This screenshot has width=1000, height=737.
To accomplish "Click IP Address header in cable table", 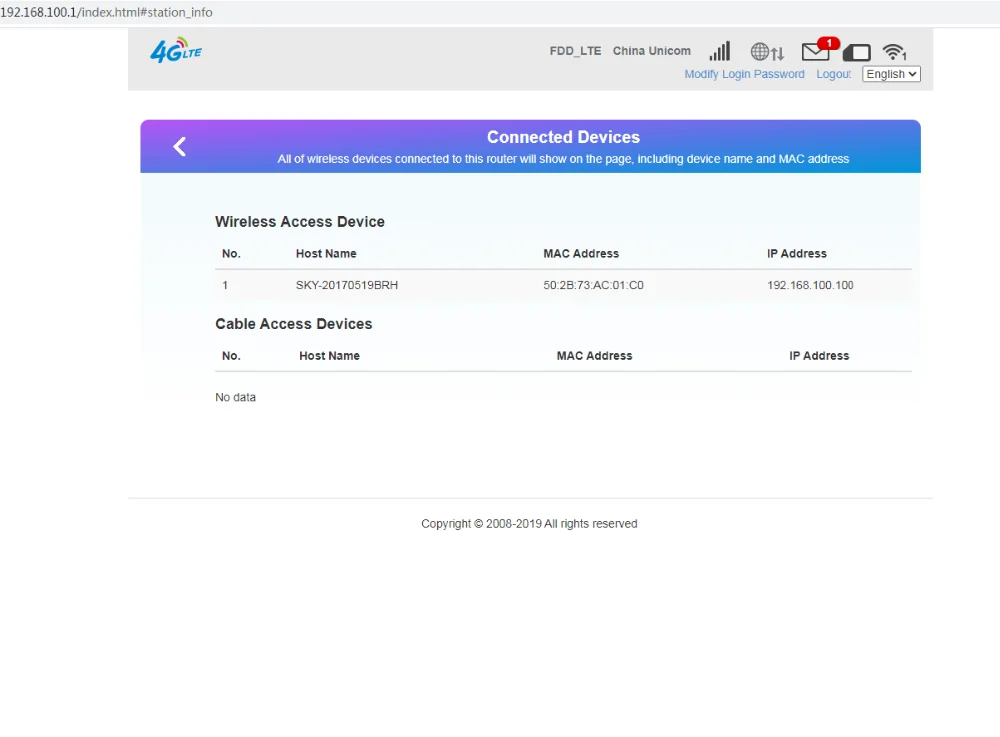I will pos(819,356).
